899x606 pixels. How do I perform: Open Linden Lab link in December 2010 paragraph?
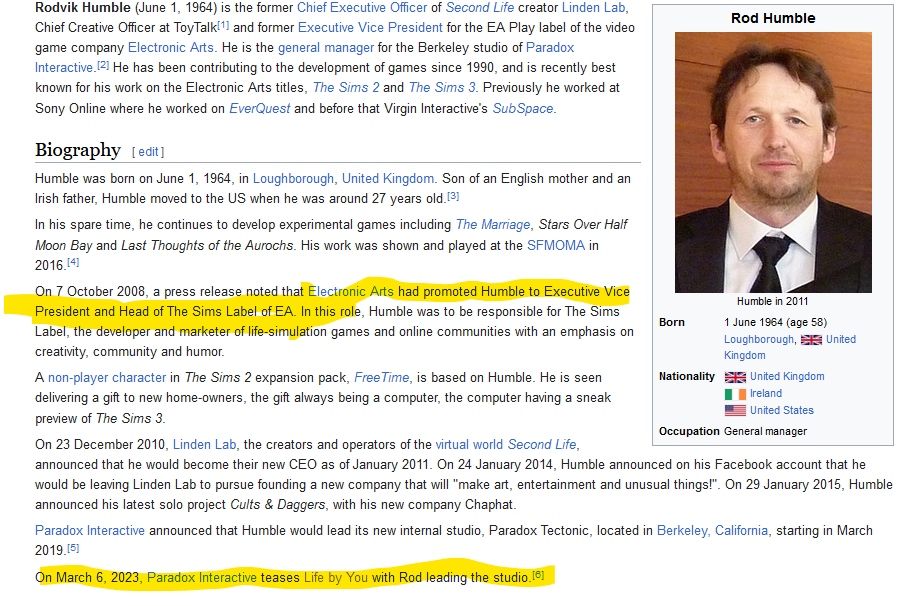point(204,444)
